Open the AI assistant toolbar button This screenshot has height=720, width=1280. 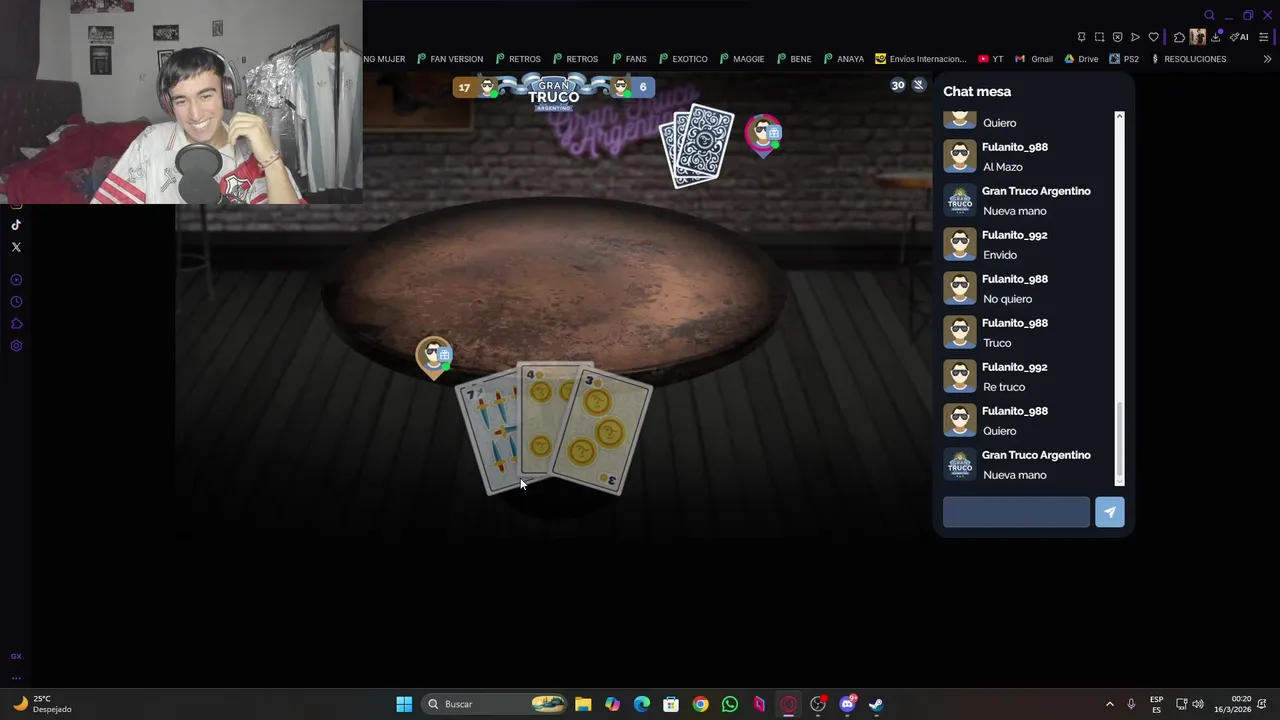(x=1239, y=37)
